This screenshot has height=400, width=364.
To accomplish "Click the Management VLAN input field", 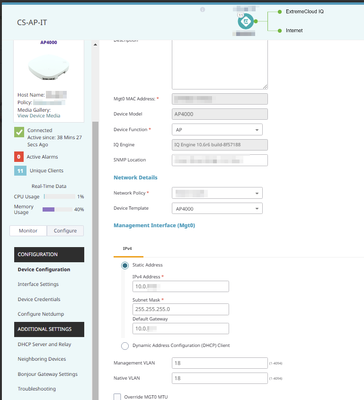I will point(220,363).
